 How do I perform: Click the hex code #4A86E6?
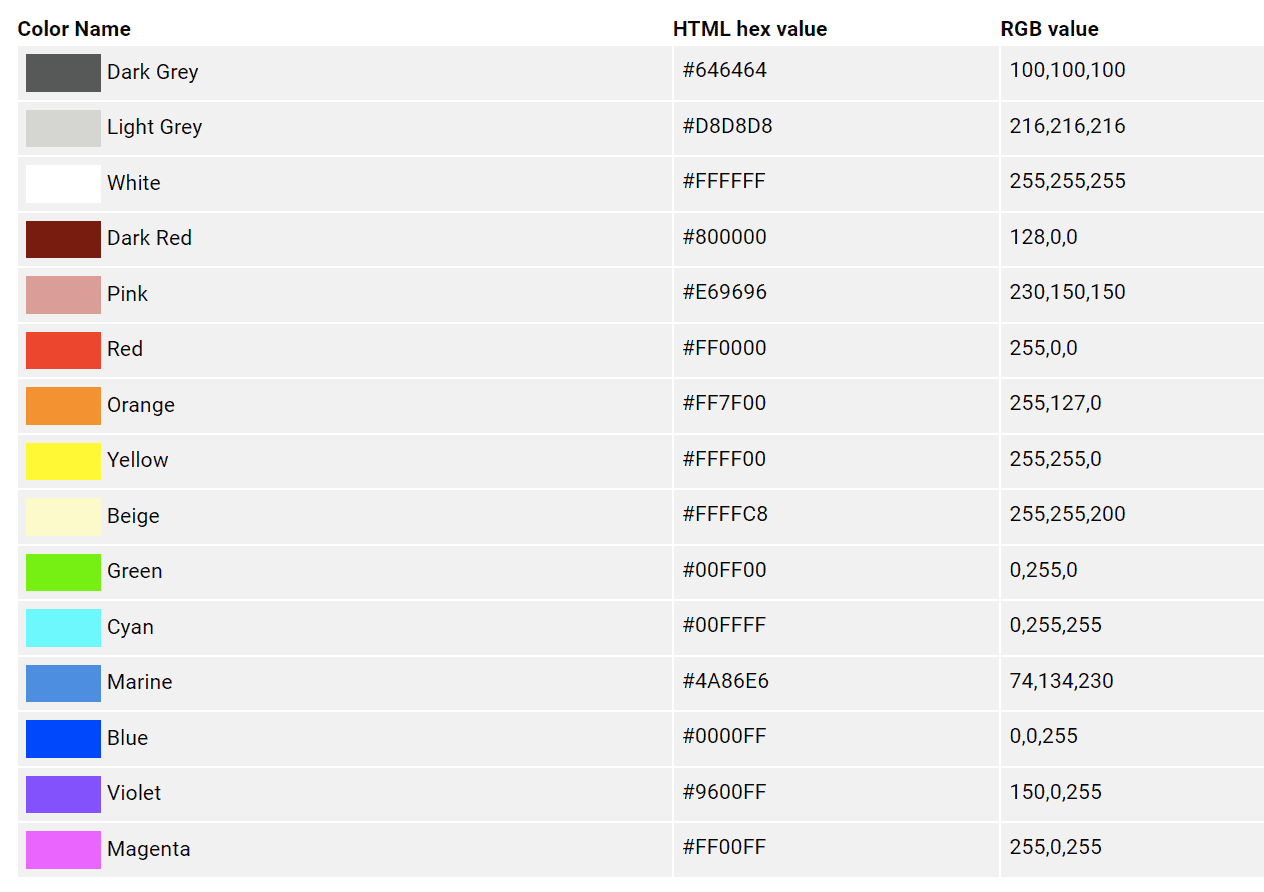coord(725,681)
